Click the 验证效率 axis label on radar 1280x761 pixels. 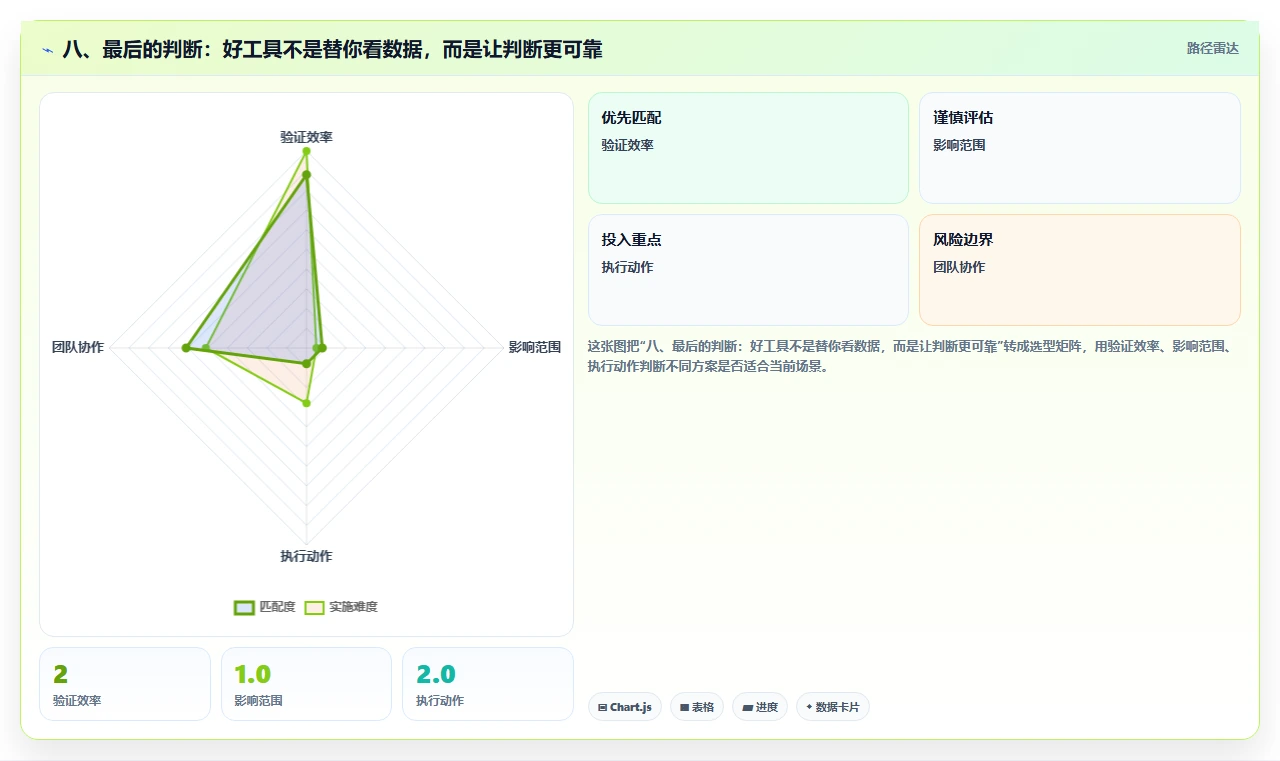pyautogui.click(x=306, y=137)
